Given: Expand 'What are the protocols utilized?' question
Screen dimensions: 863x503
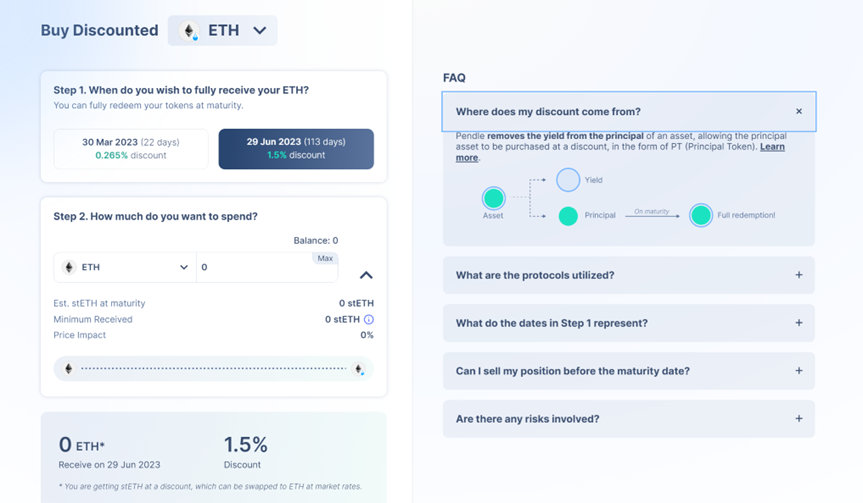Looking at the screenshot, I should coord(629,275).
